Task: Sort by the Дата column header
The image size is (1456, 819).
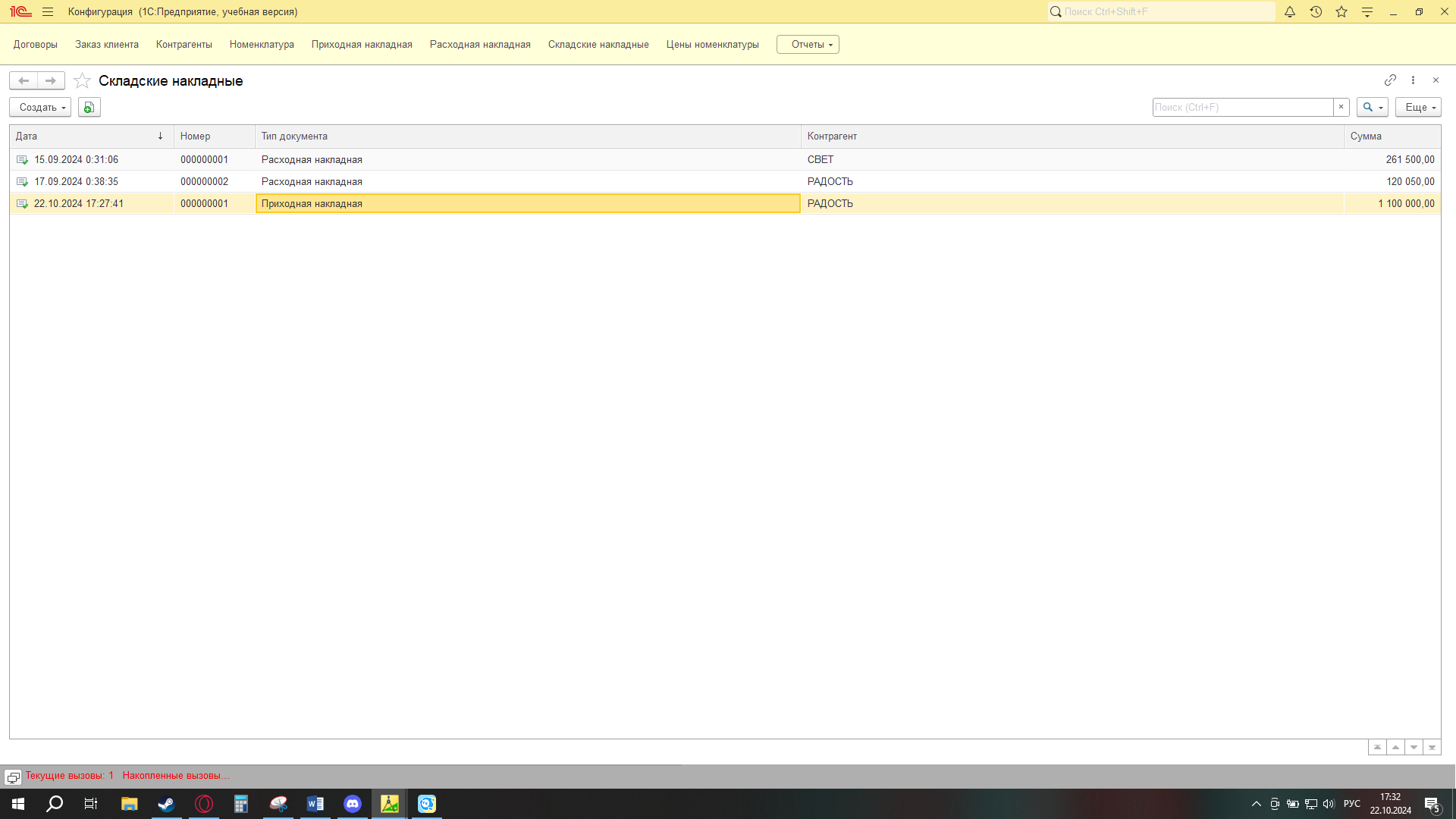Action: (92, 136)
